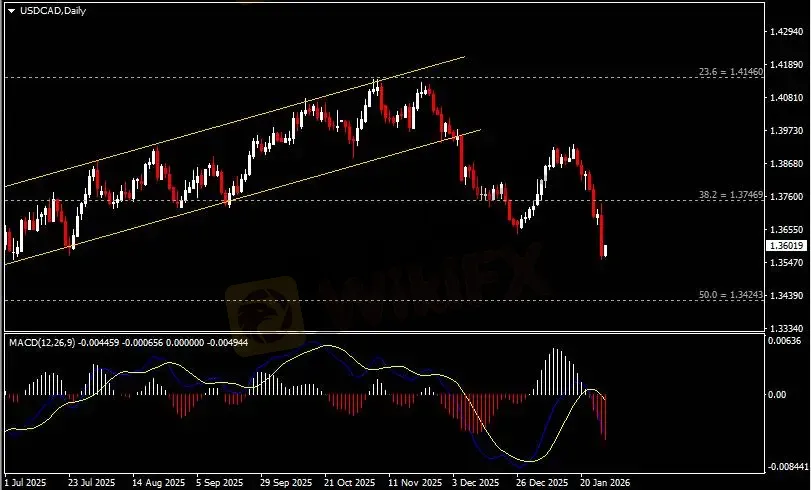Click the last candlestick on the chart
The image size is (811, 490).
(x=606, y=249)
